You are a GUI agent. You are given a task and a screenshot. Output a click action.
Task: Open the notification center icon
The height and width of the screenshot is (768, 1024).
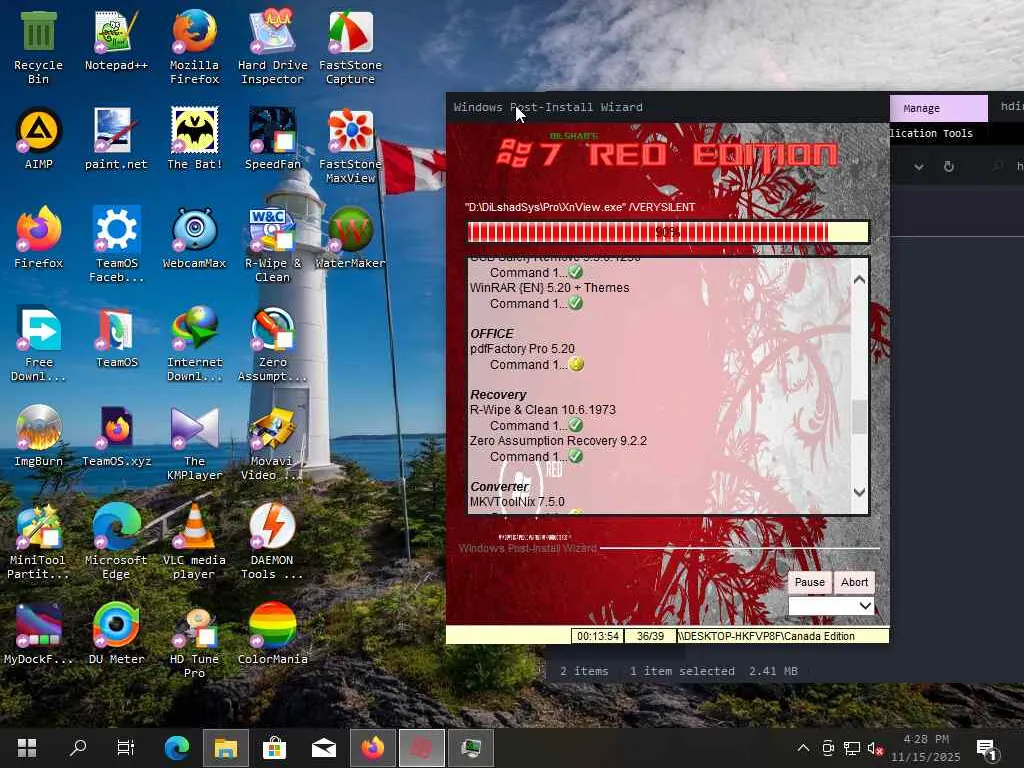pos(987,750)
